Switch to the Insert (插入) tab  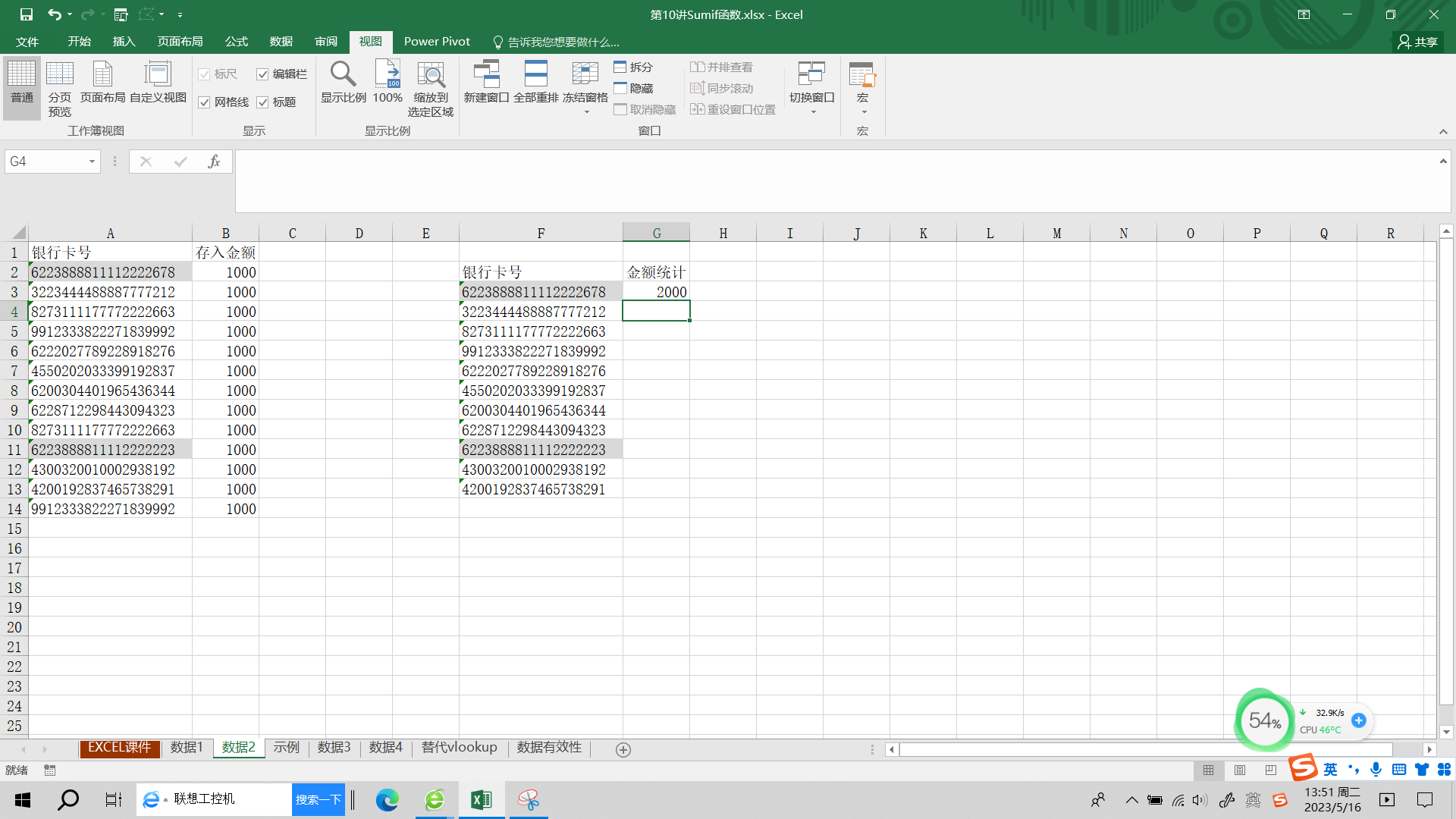click(124, 42)
